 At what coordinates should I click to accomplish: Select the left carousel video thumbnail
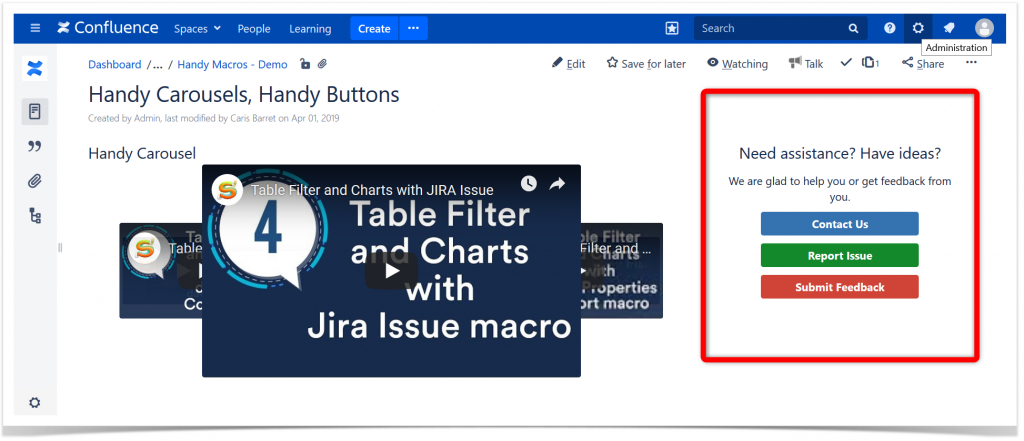(x=161, y=270)
